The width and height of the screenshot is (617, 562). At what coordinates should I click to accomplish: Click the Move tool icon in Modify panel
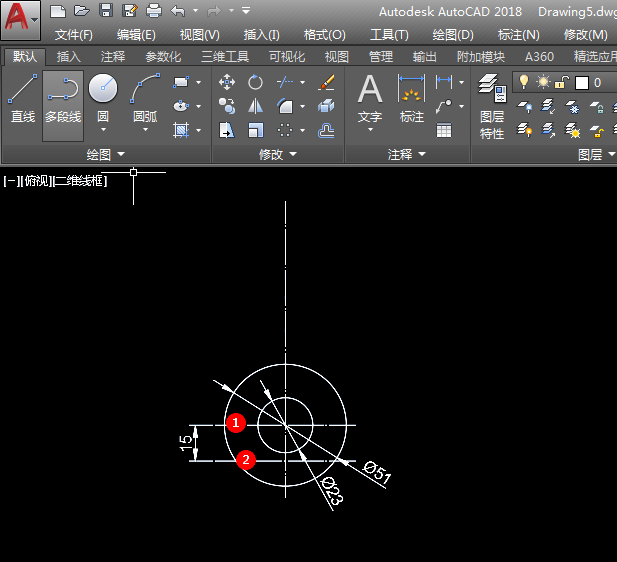[x=227, y=82]
